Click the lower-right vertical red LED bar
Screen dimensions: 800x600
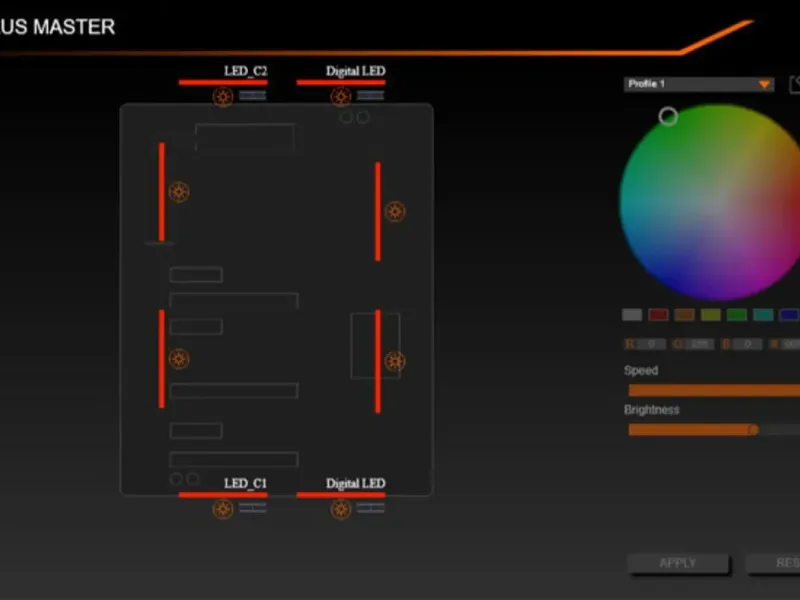[x=378, y=361]
